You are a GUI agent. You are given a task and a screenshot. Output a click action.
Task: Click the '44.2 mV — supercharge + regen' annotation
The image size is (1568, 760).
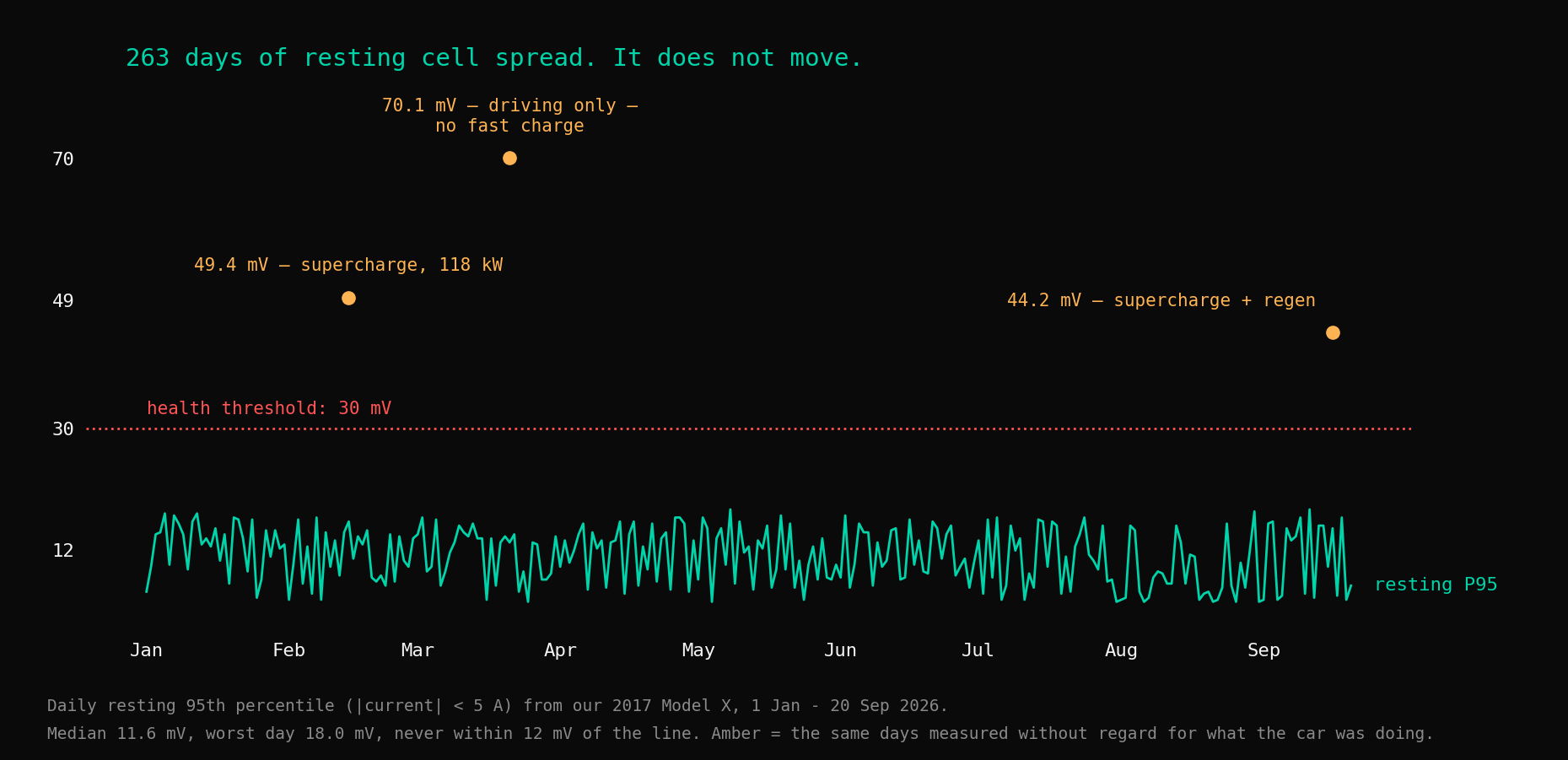tap(1161, 300)
